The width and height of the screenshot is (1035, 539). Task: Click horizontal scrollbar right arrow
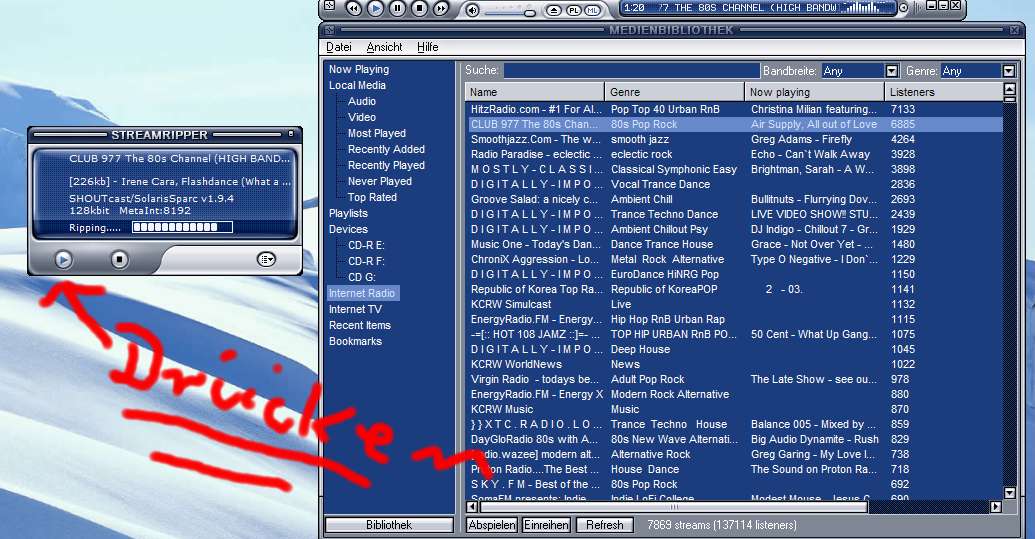point(995,507)
